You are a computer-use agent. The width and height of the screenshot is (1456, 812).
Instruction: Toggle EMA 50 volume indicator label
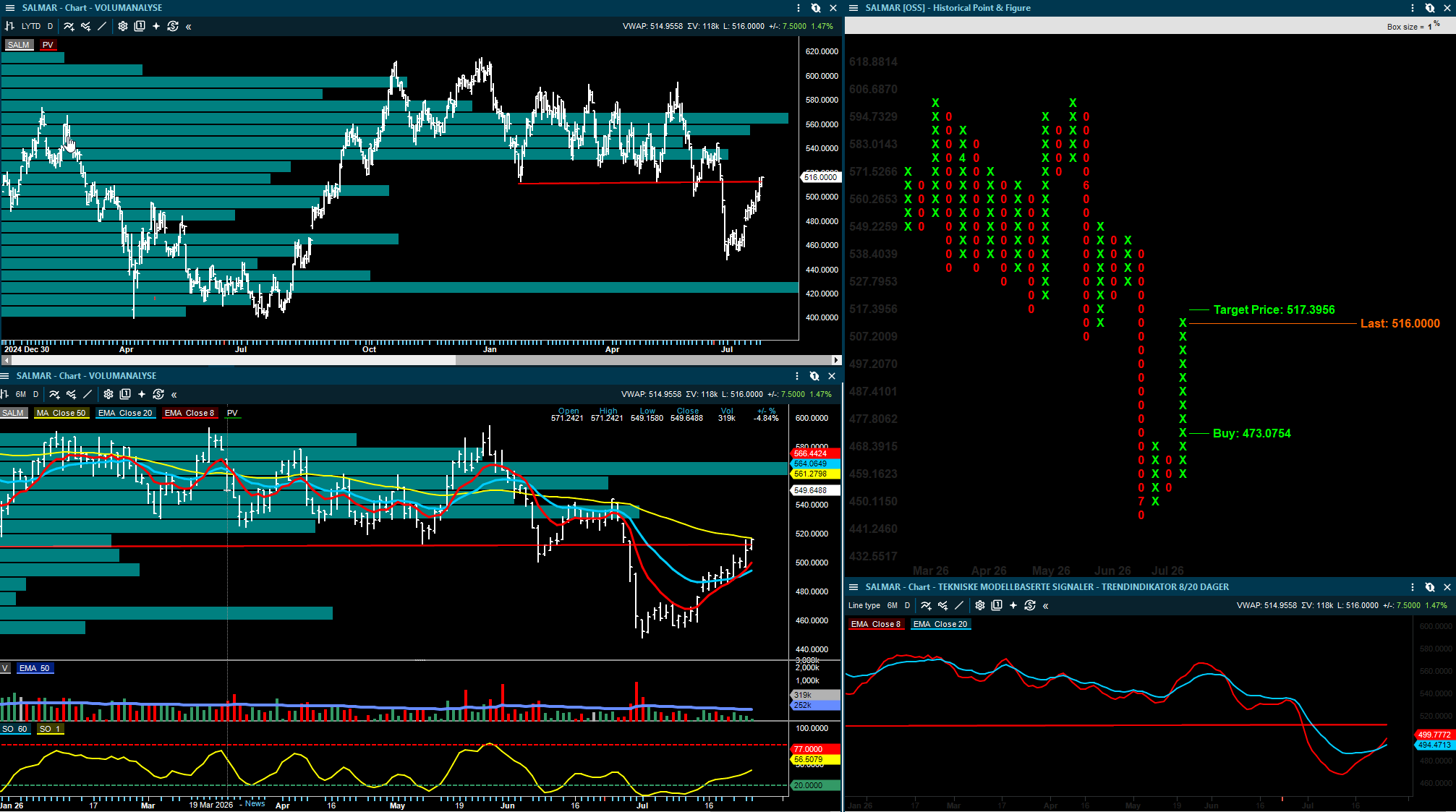[35, 668]
